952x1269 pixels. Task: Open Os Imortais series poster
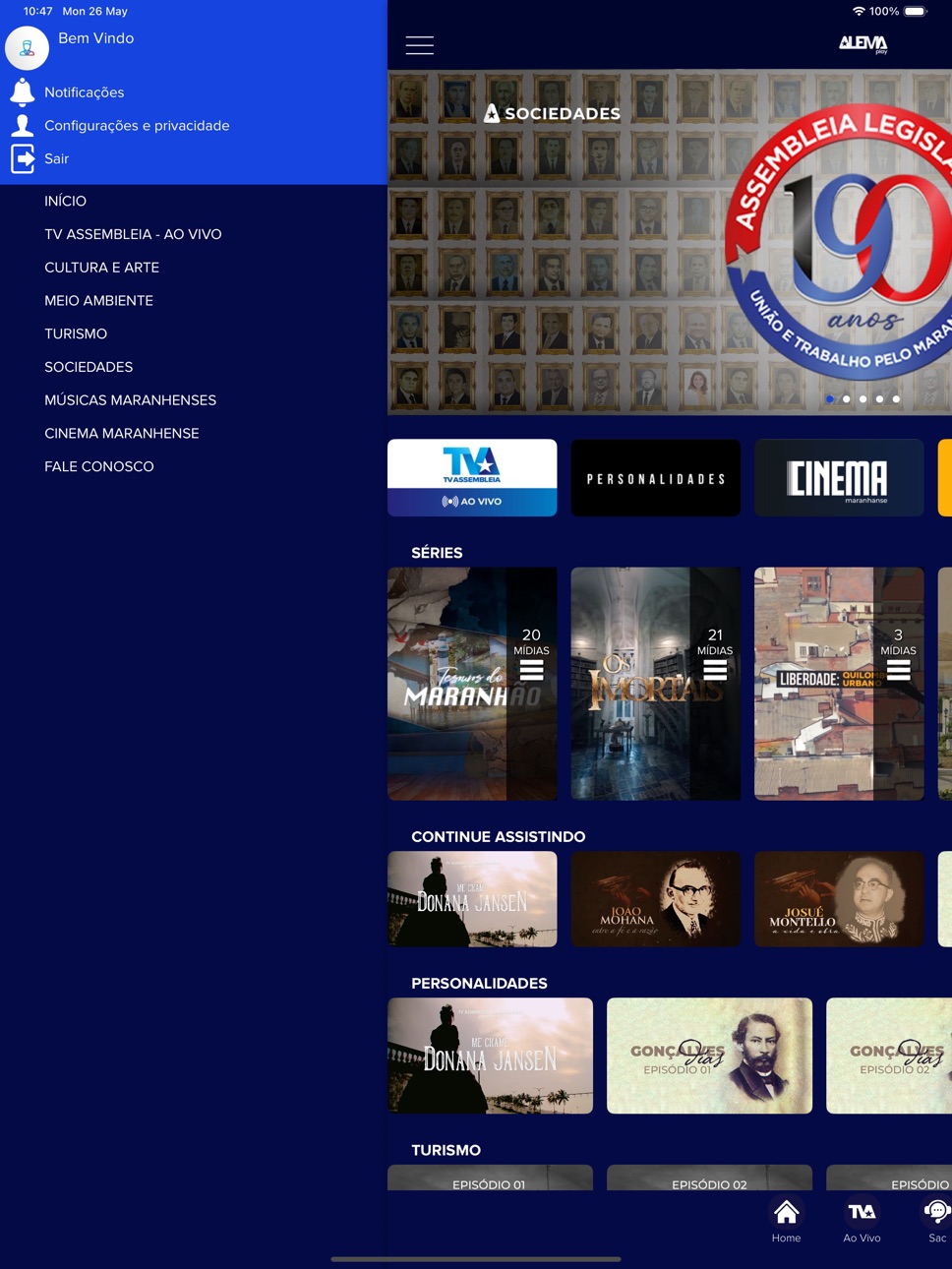[x=656, y=684]
